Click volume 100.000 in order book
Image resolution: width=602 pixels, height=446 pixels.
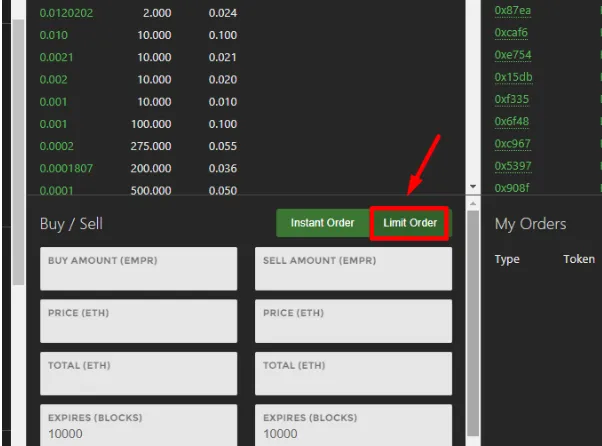tap(151, 124)
